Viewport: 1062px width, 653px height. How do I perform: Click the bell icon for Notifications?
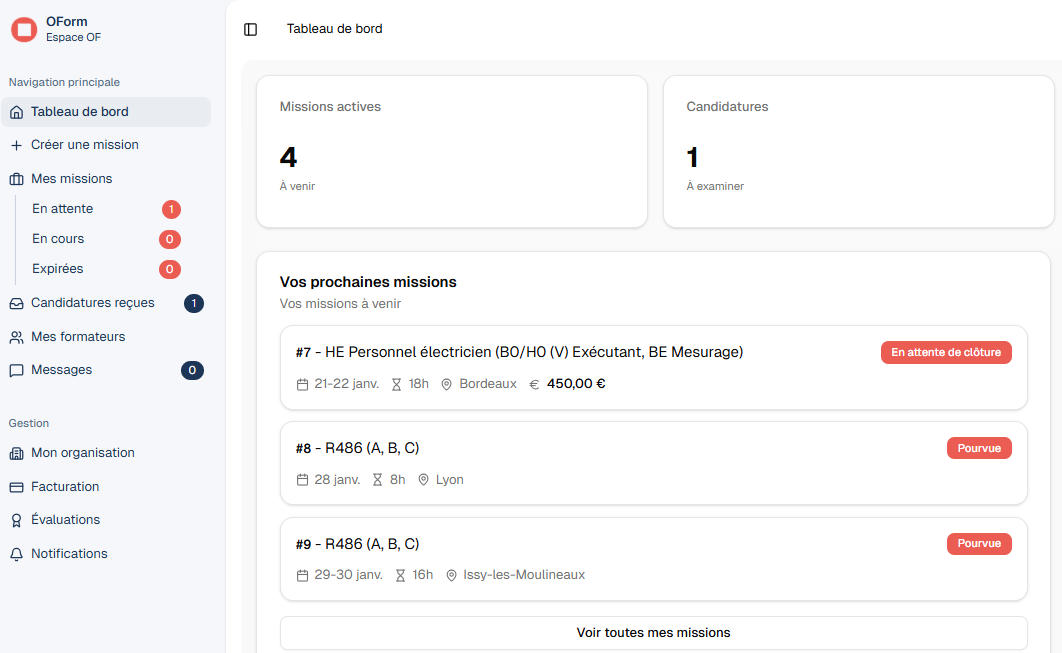click(x=16, y=554)
